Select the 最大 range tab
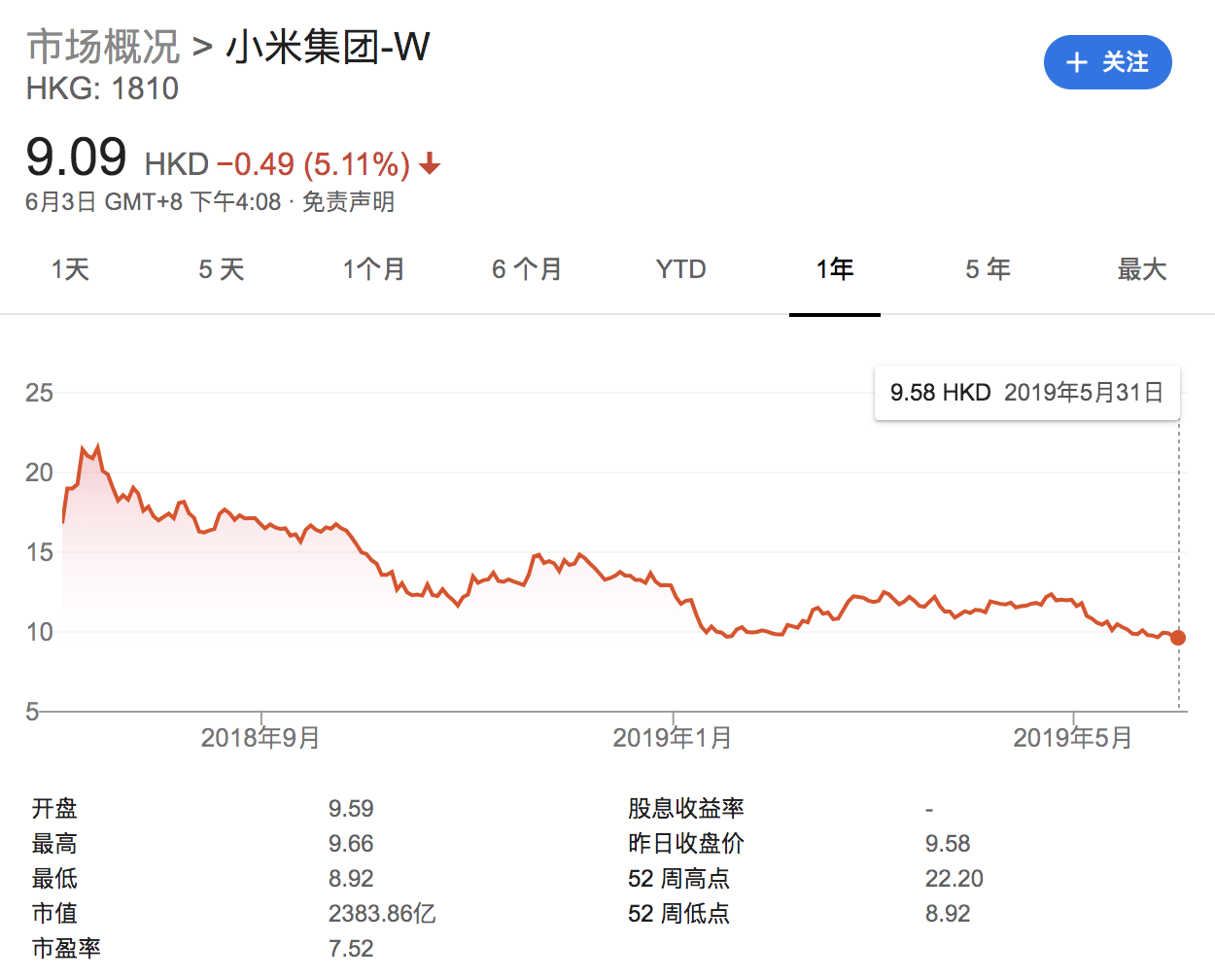Viewport: 1215px width, 980px height. [1141, 269]
